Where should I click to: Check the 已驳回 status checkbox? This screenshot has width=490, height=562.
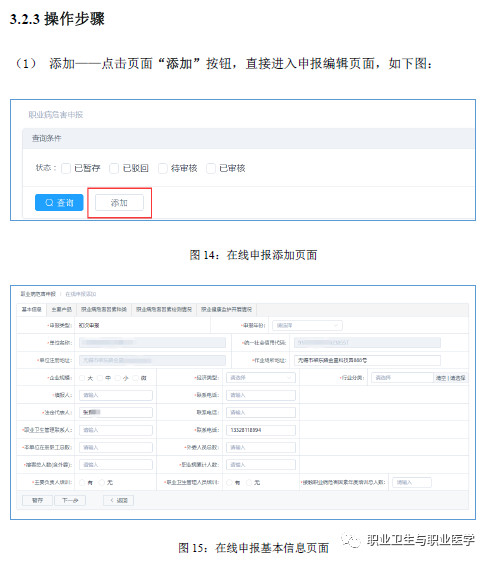pos(114,168)
